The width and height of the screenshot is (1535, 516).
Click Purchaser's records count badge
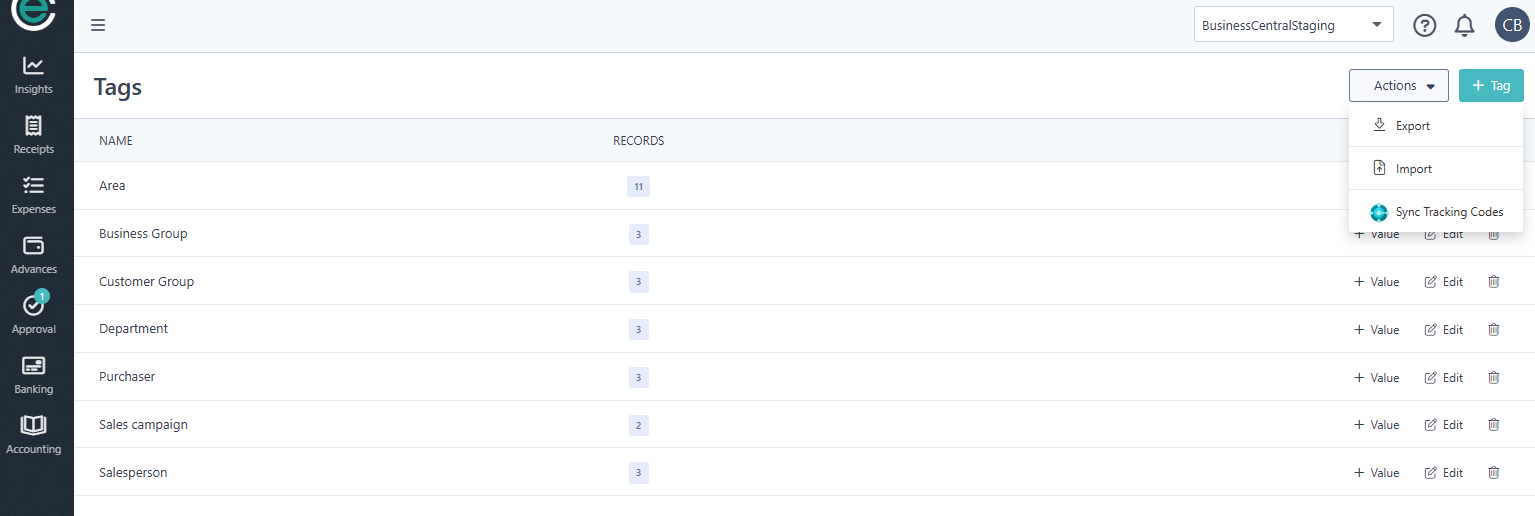(x=638, y=378)
